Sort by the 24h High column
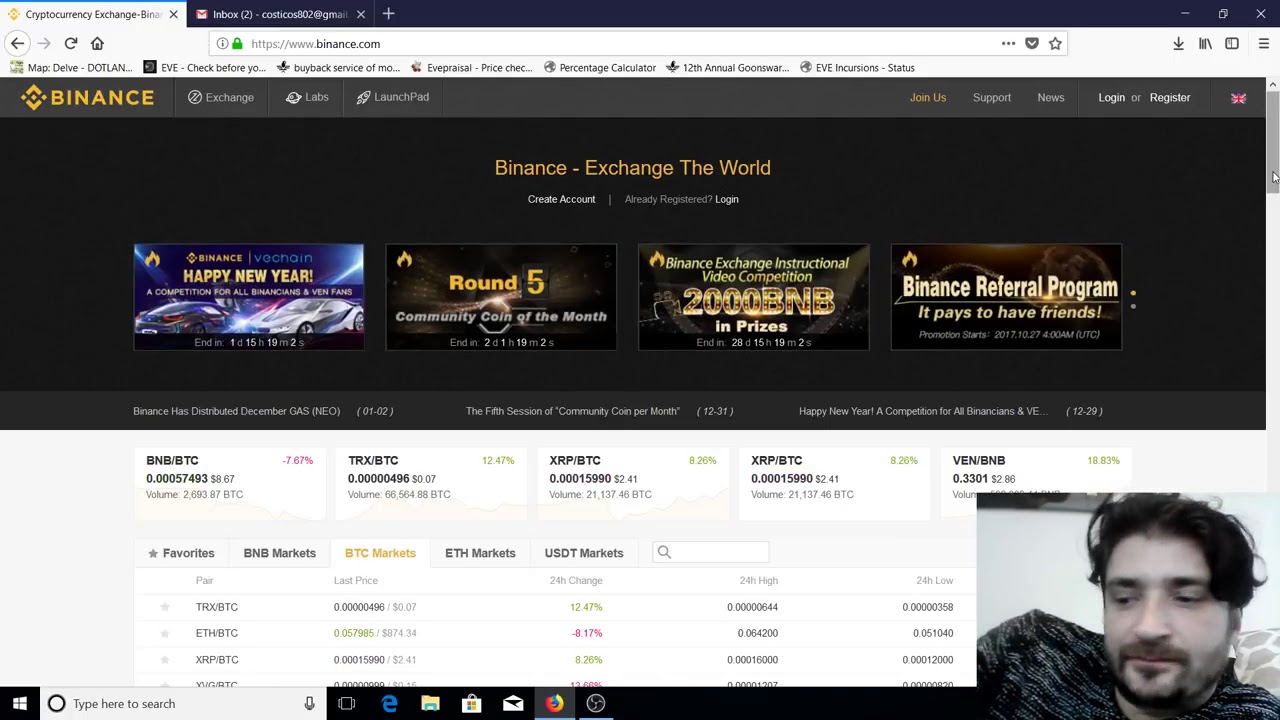Image resolution: width=1280 pixels, height=720 pixels. [x=758, y=580]
